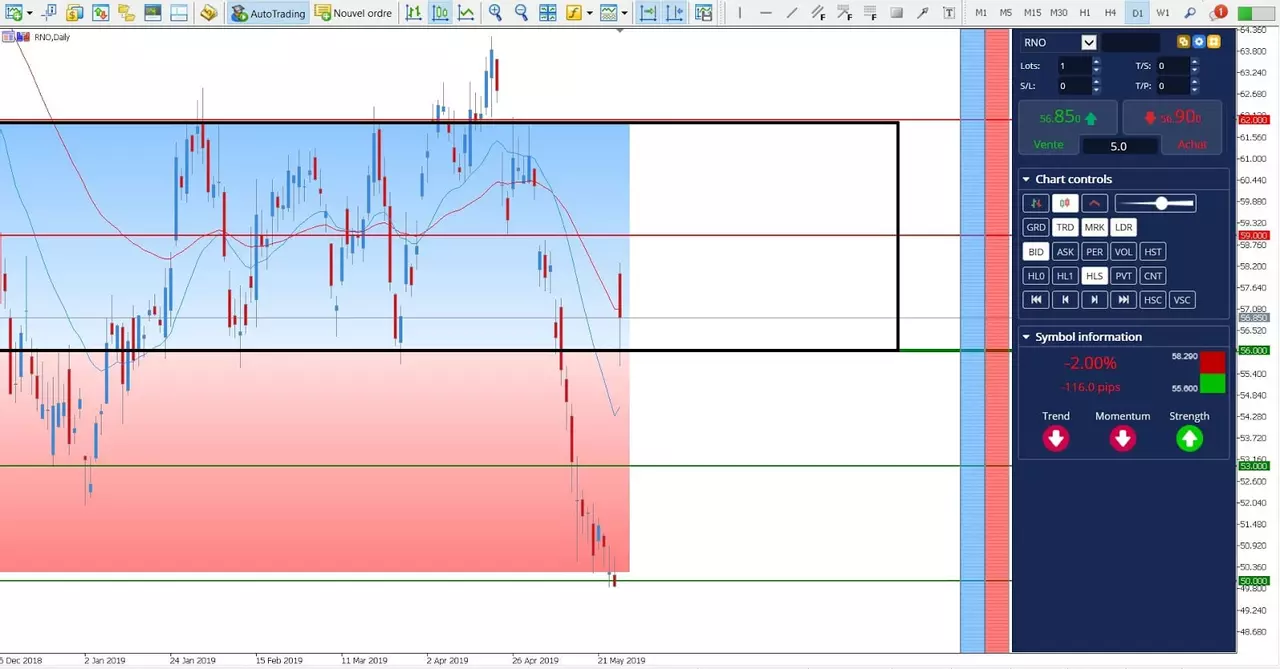1280x669 pixels.
Task: Open the chat notification with red badge
Action: tap(1218, 13)
